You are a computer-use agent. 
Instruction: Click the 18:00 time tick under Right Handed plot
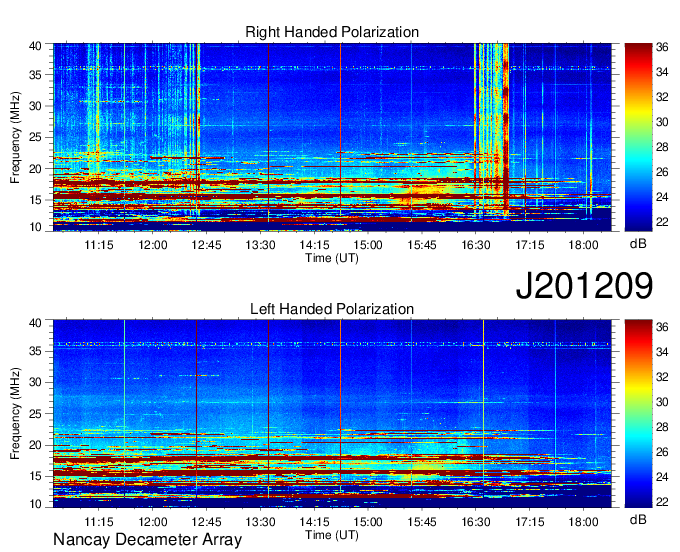pos(583,245)
